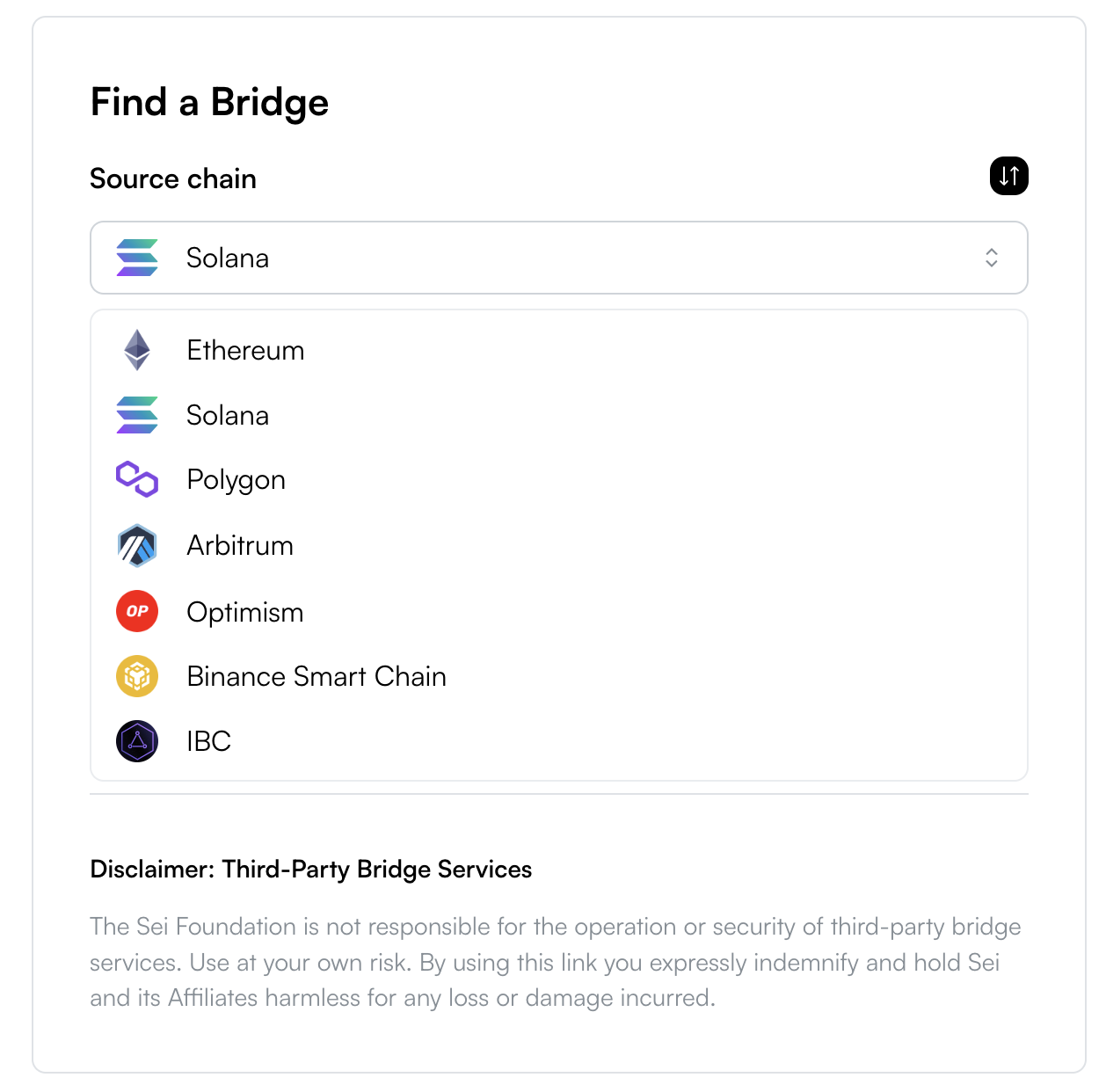
Task: Click the Binance Smart Chain gold icon
Action: point(137,676)
